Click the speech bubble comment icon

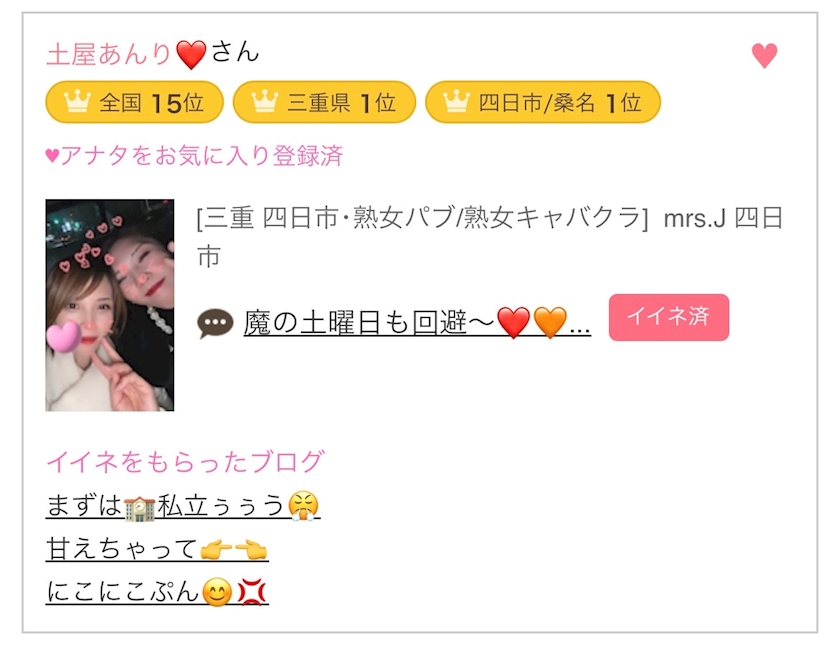tap(215, 324)
